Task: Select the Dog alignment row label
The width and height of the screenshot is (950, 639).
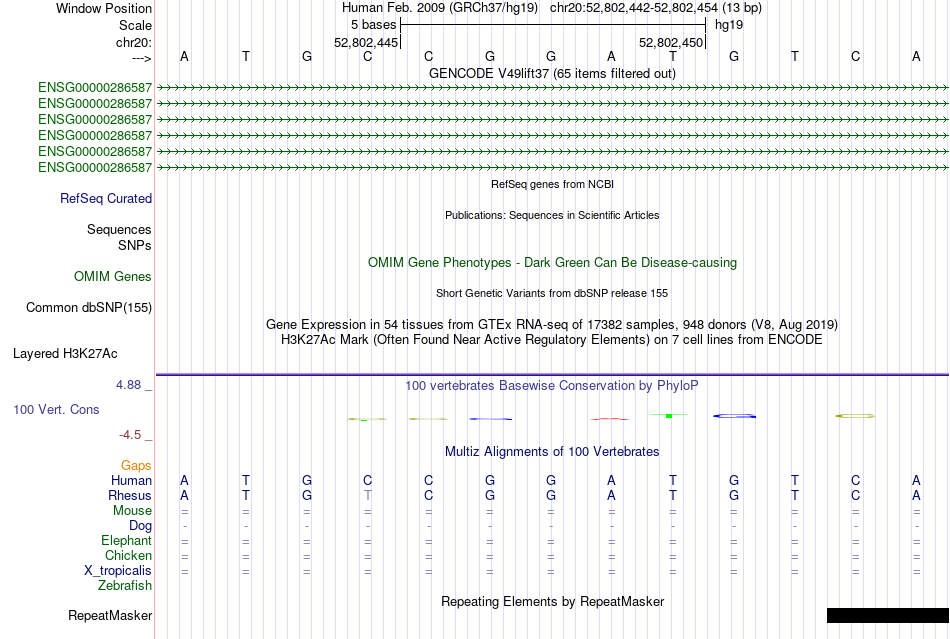Action: (x=141, y=526)
